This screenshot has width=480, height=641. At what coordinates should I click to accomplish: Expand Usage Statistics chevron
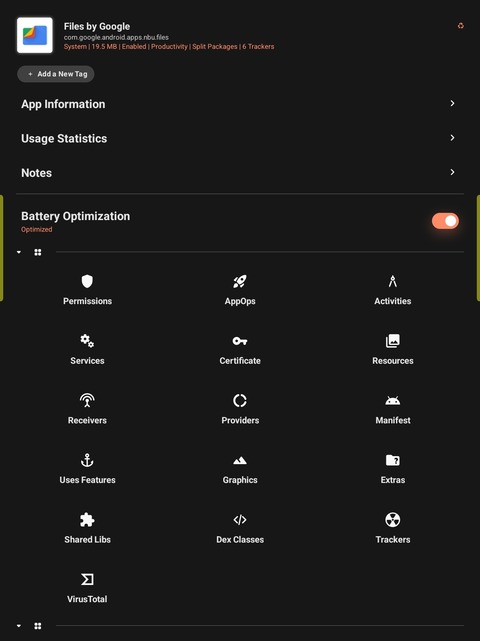point(452,138)
